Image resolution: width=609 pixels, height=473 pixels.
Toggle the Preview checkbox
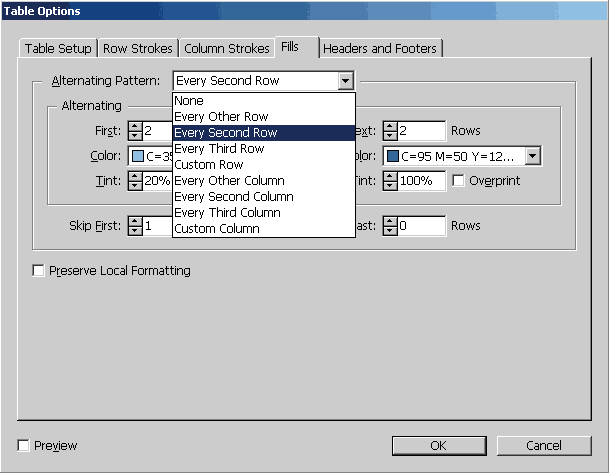(x=23, y=445)
